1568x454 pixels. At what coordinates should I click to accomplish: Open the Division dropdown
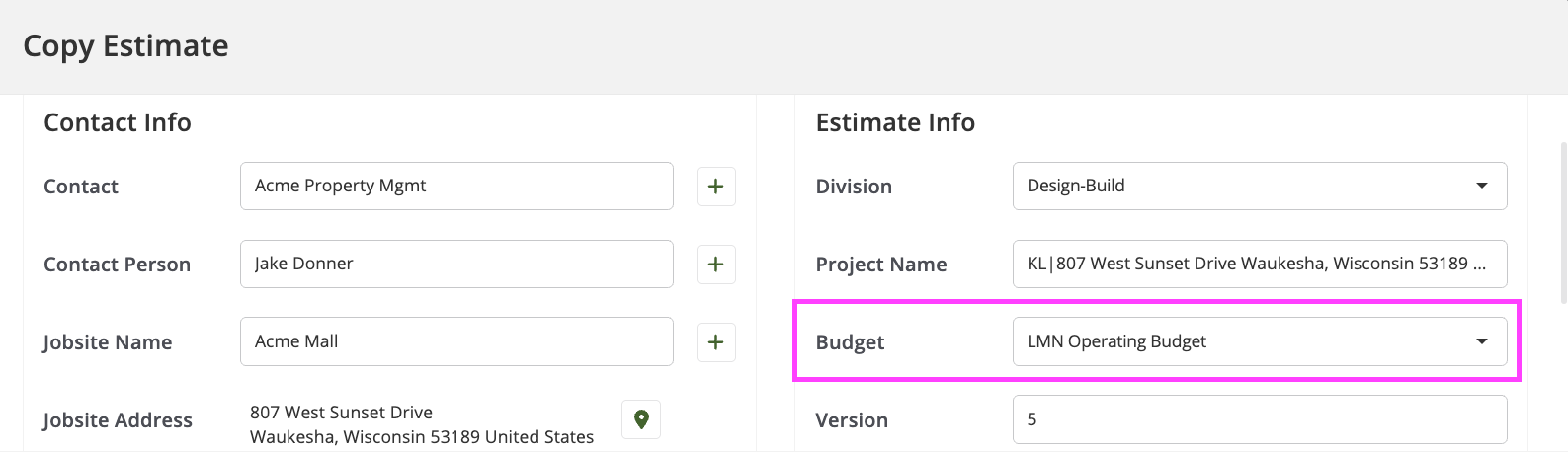click(x=1260, y=186)
